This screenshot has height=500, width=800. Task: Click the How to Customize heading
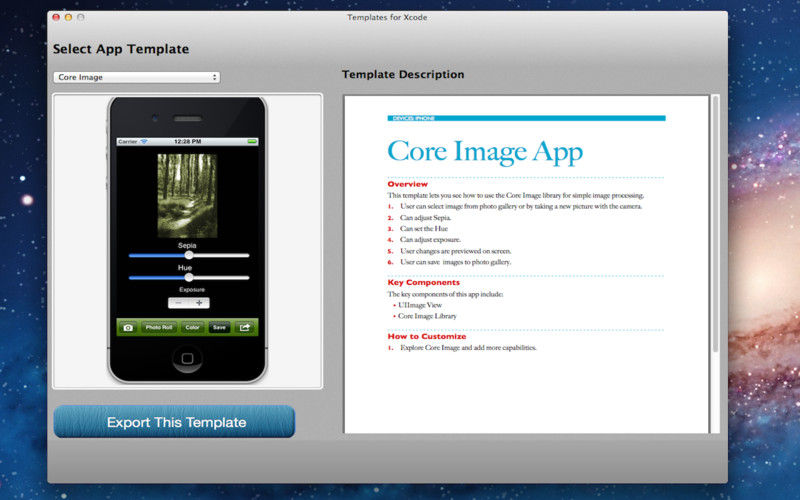point(427,336)
